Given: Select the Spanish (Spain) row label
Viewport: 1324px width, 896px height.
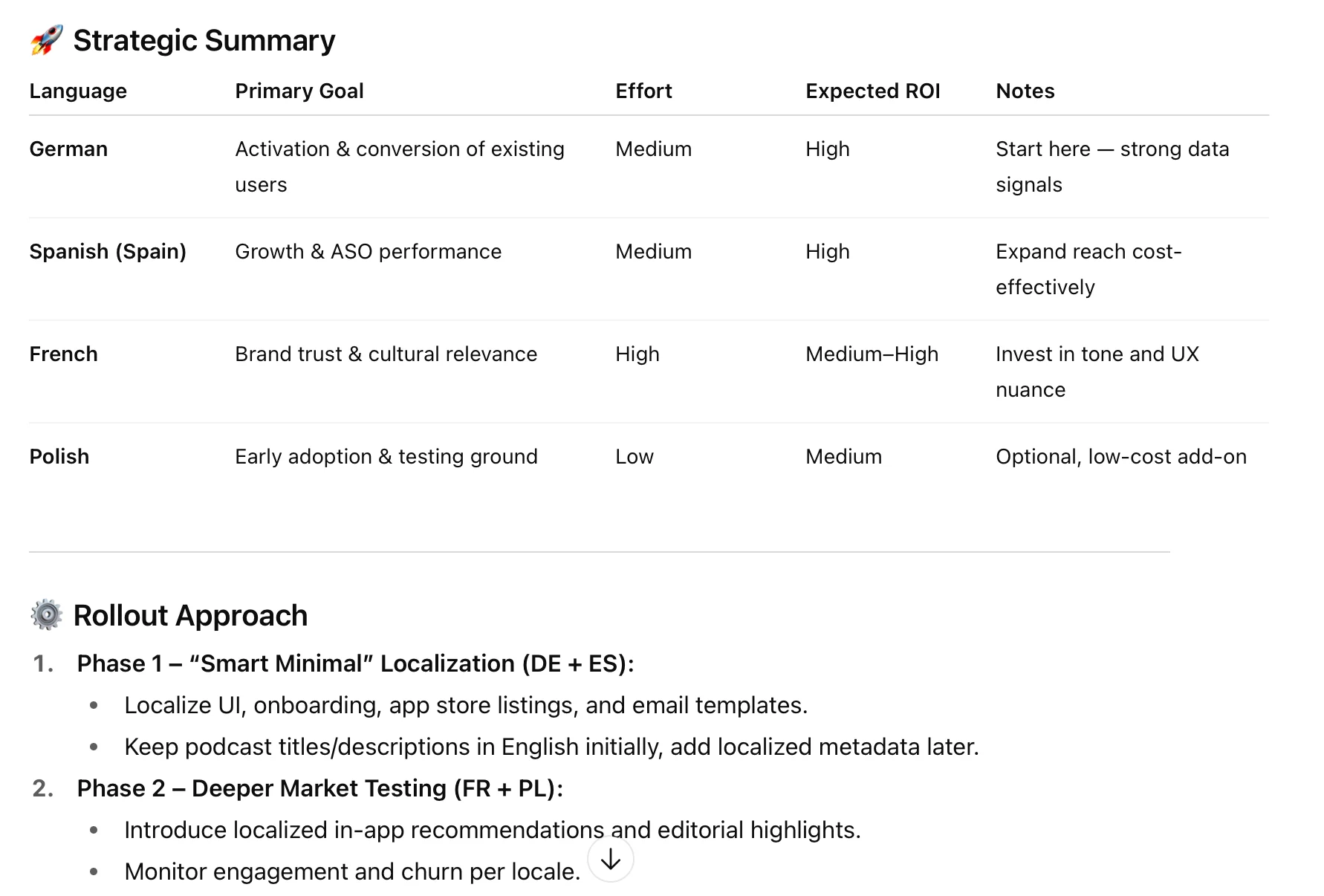Looking at the screenshot, I should (x=108, y=251).
